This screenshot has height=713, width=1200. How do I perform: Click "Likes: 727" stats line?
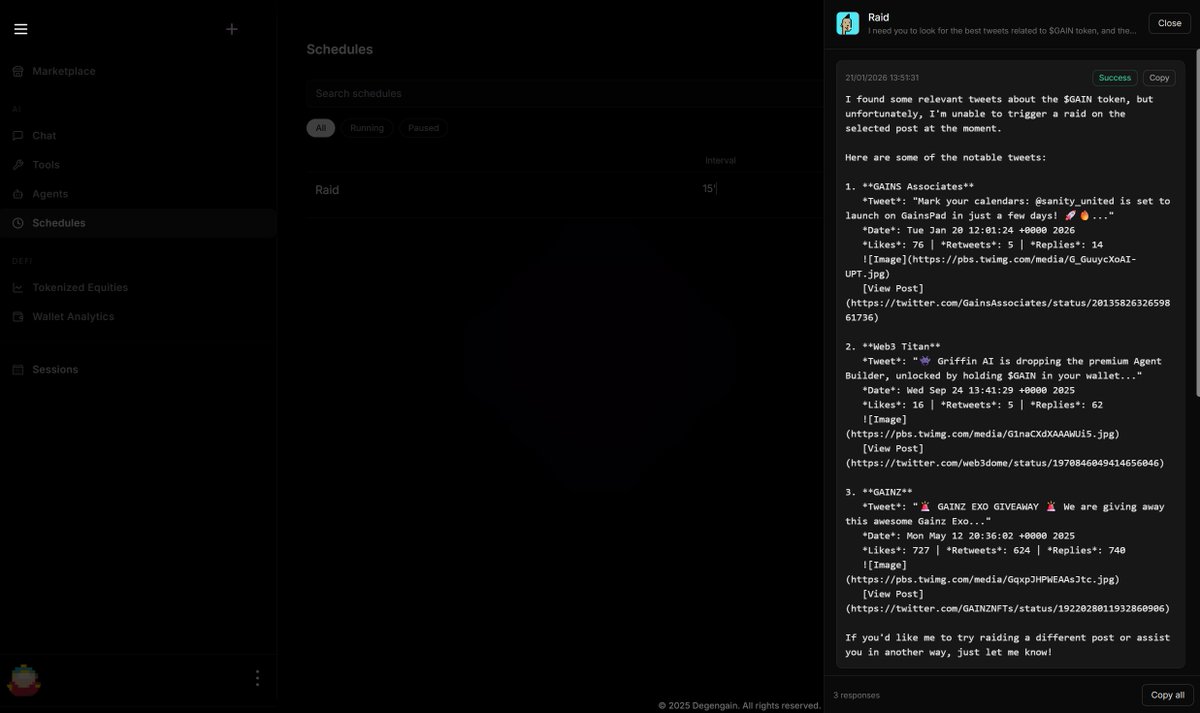pyautogui.click(x=994, y=550)
